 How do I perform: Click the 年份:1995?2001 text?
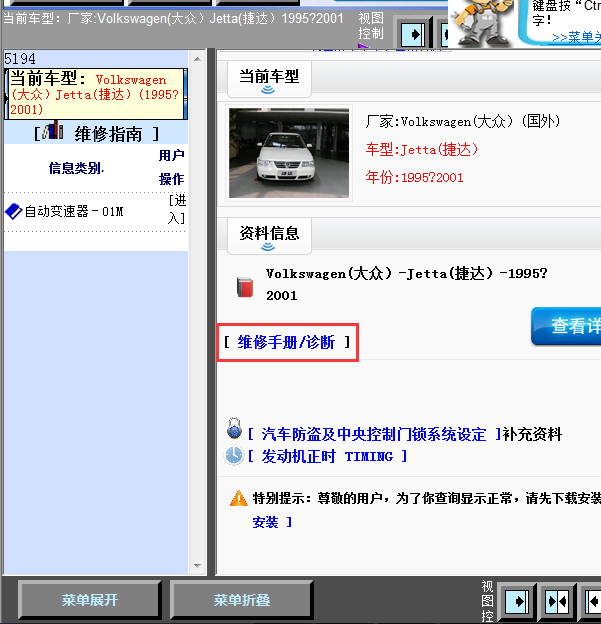414,177
